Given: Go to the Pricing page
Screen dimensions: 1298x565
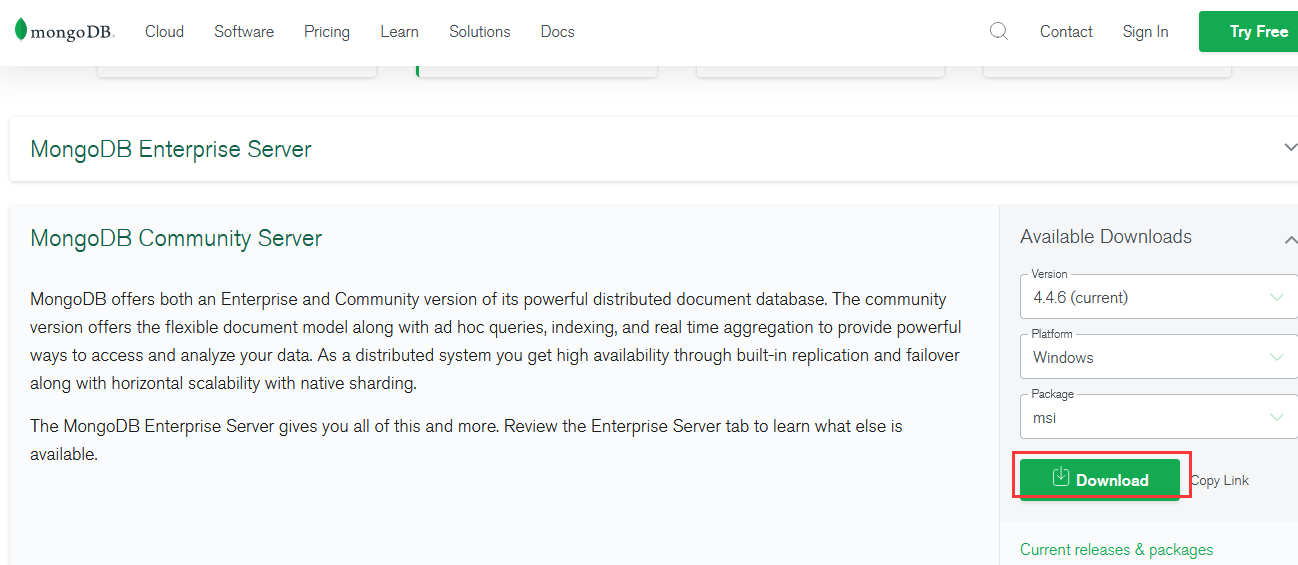Looking at the screenshot, I should (x=327, y=32).
